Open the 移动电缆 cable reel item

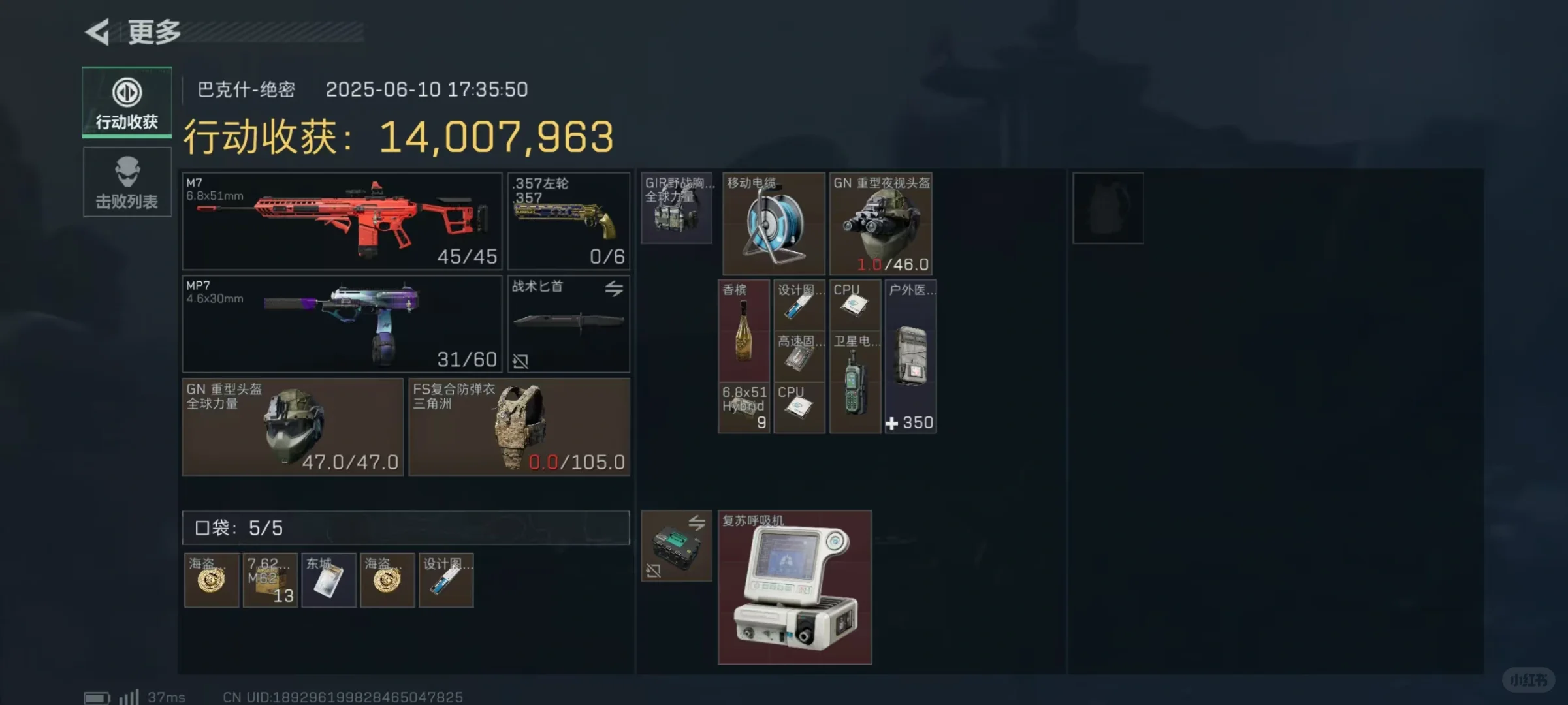774,224
